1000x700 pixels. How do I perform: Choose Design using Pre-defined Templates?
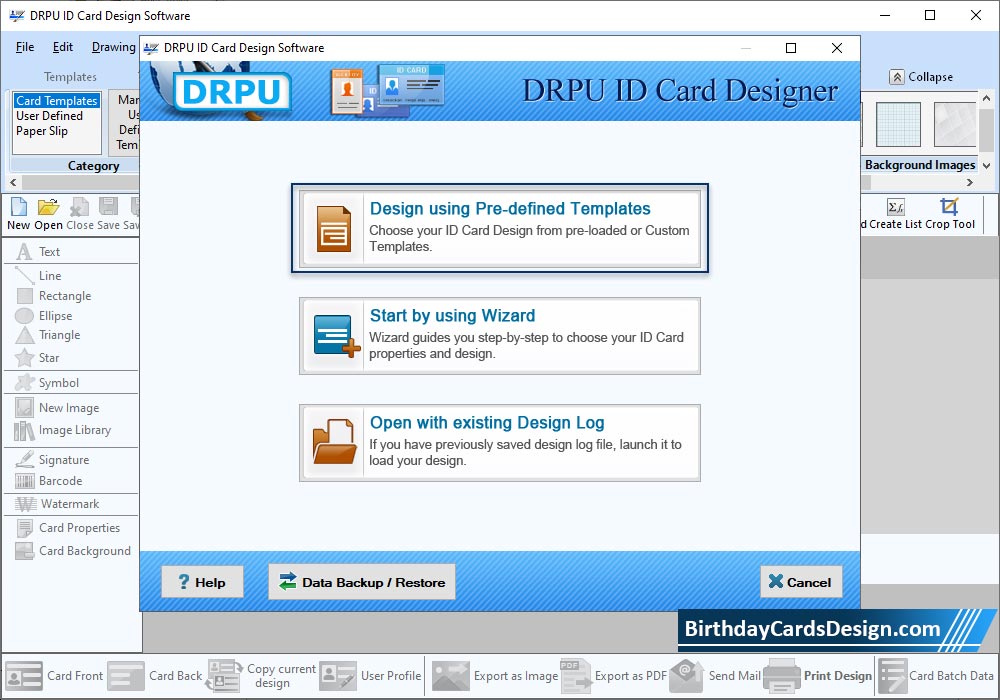coord(500,228)
